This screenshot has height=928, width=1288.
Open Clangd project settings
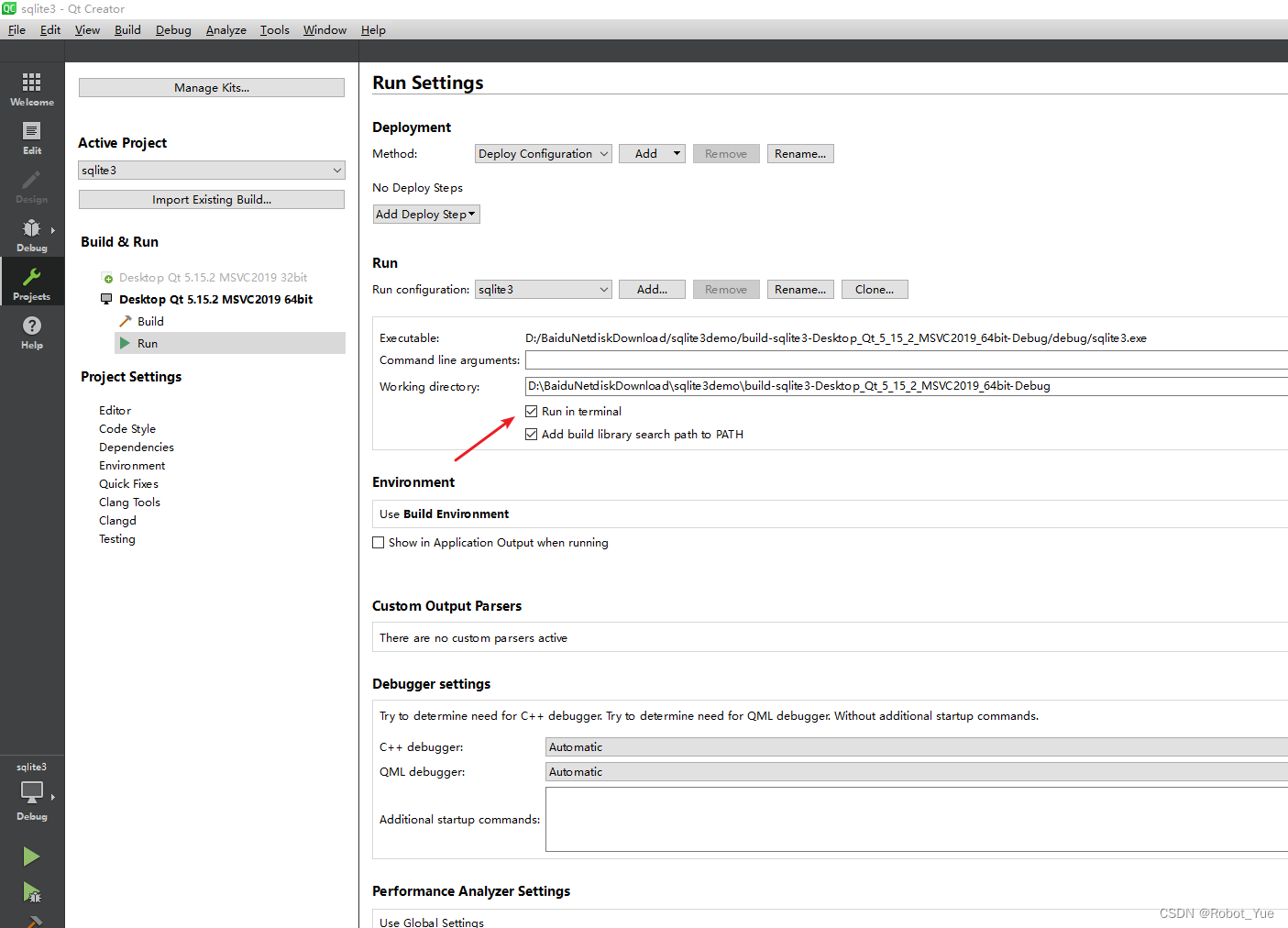point(117,520)
